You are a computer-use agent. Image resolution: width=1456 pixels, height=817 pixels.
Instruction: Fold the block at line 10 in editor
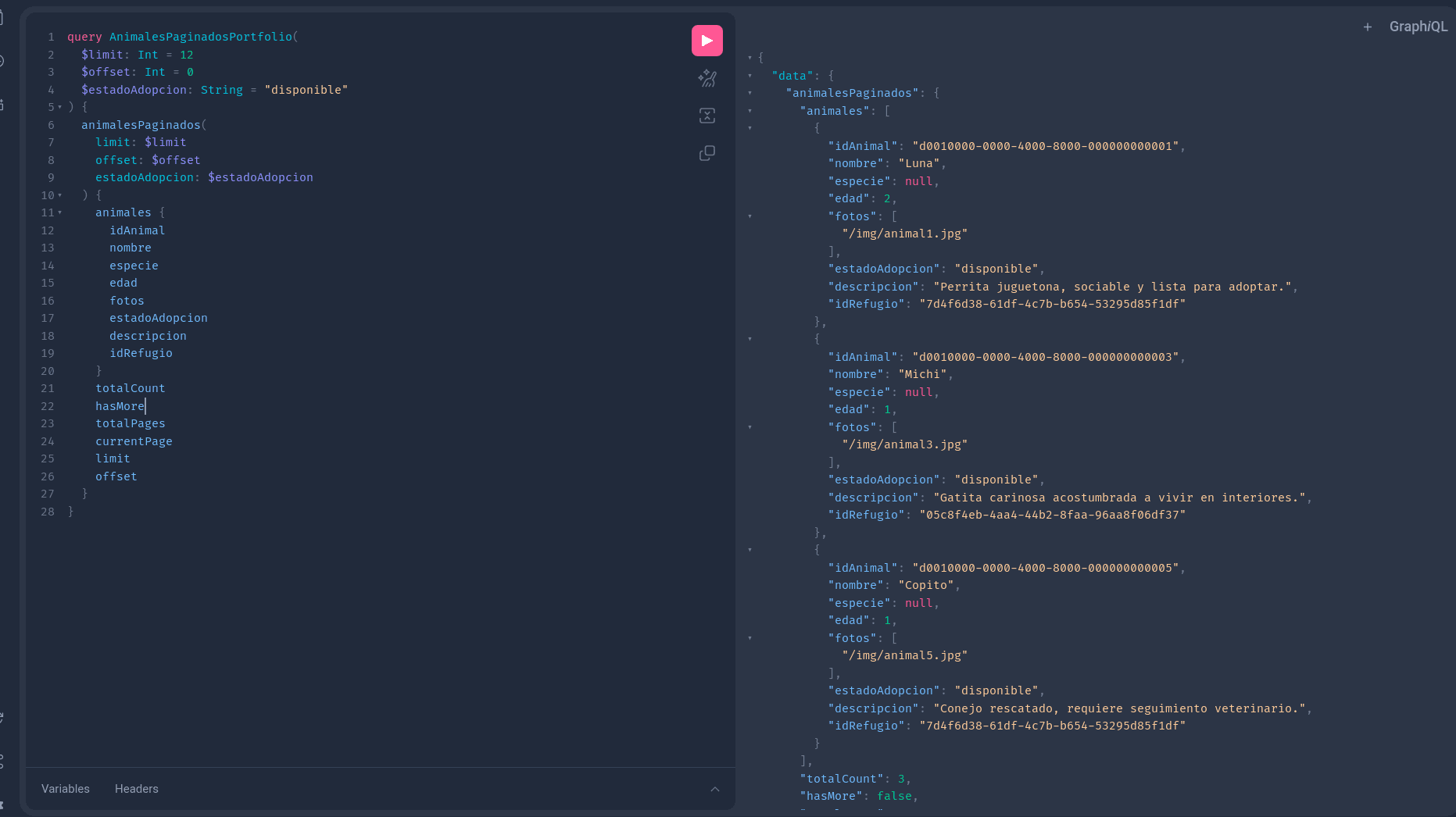point(60,195)
